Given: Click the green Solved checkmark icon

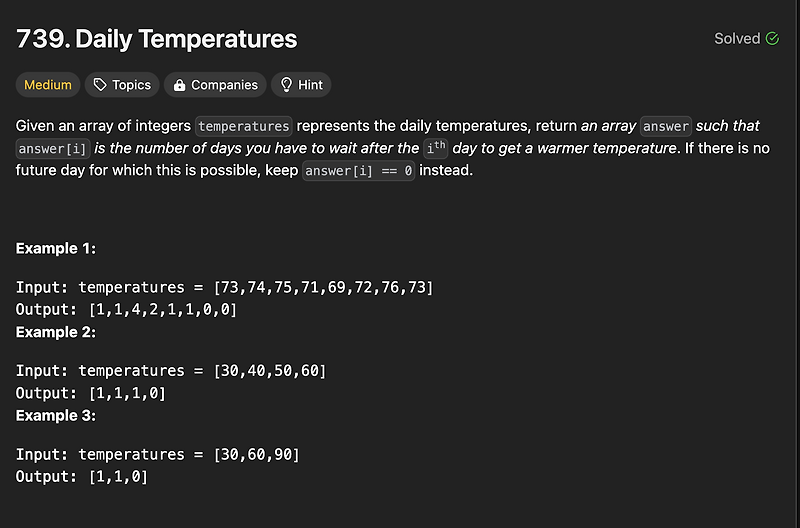Looking at the screenshot, I should pyautogui.click(x=772, y=39).
